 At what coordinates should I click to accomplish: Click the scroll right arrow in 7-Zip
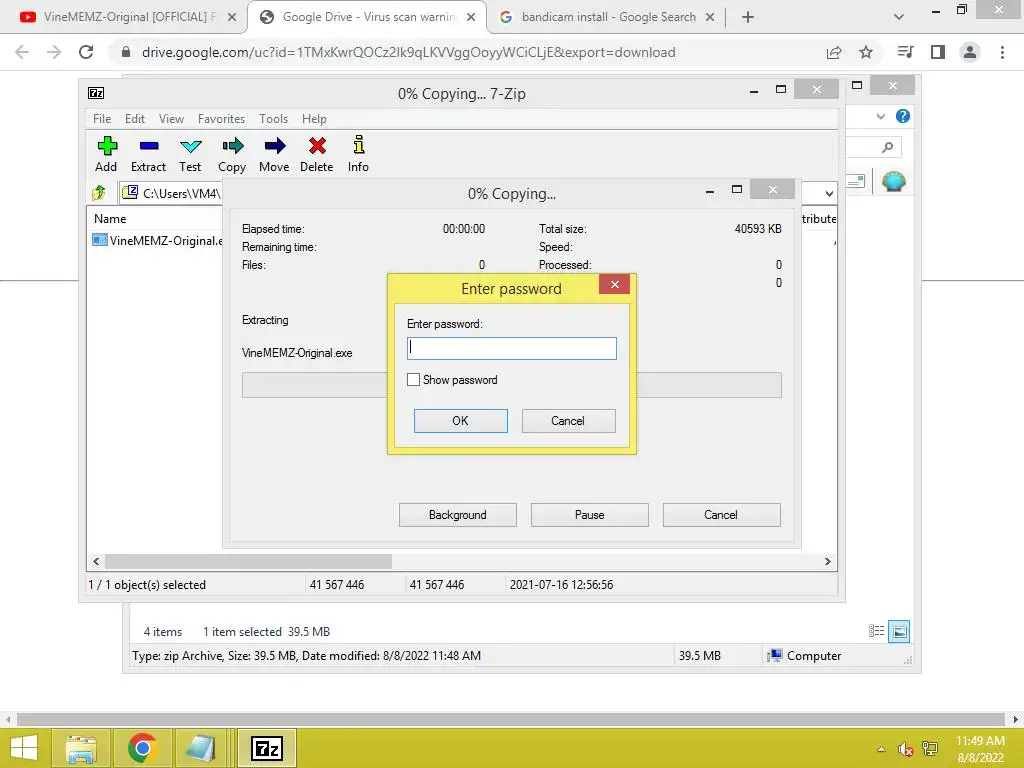click(x=827, y=562)
